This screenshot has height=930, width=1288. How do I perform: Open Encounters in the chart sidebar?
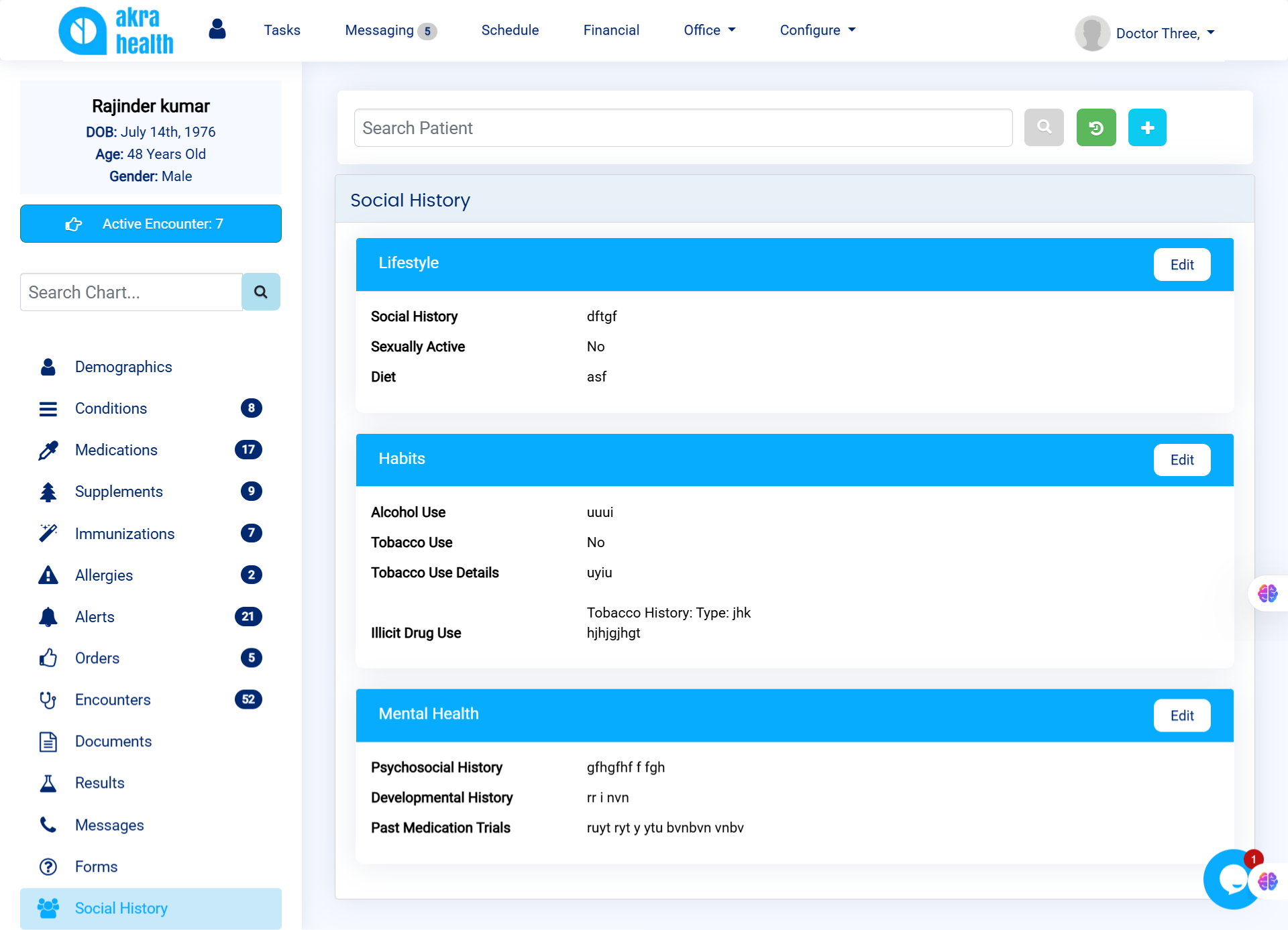point(113,700)
